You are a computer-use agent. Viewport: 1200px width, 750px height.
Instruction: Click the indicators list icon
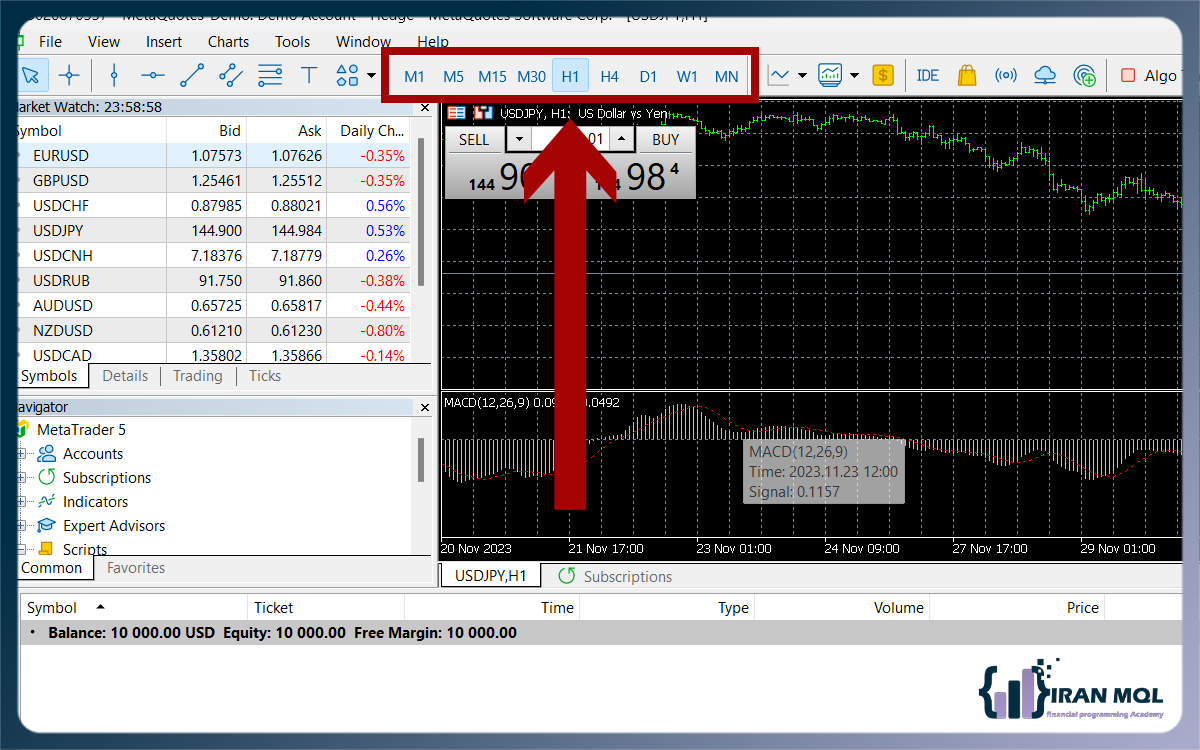(x=830, y=75)
